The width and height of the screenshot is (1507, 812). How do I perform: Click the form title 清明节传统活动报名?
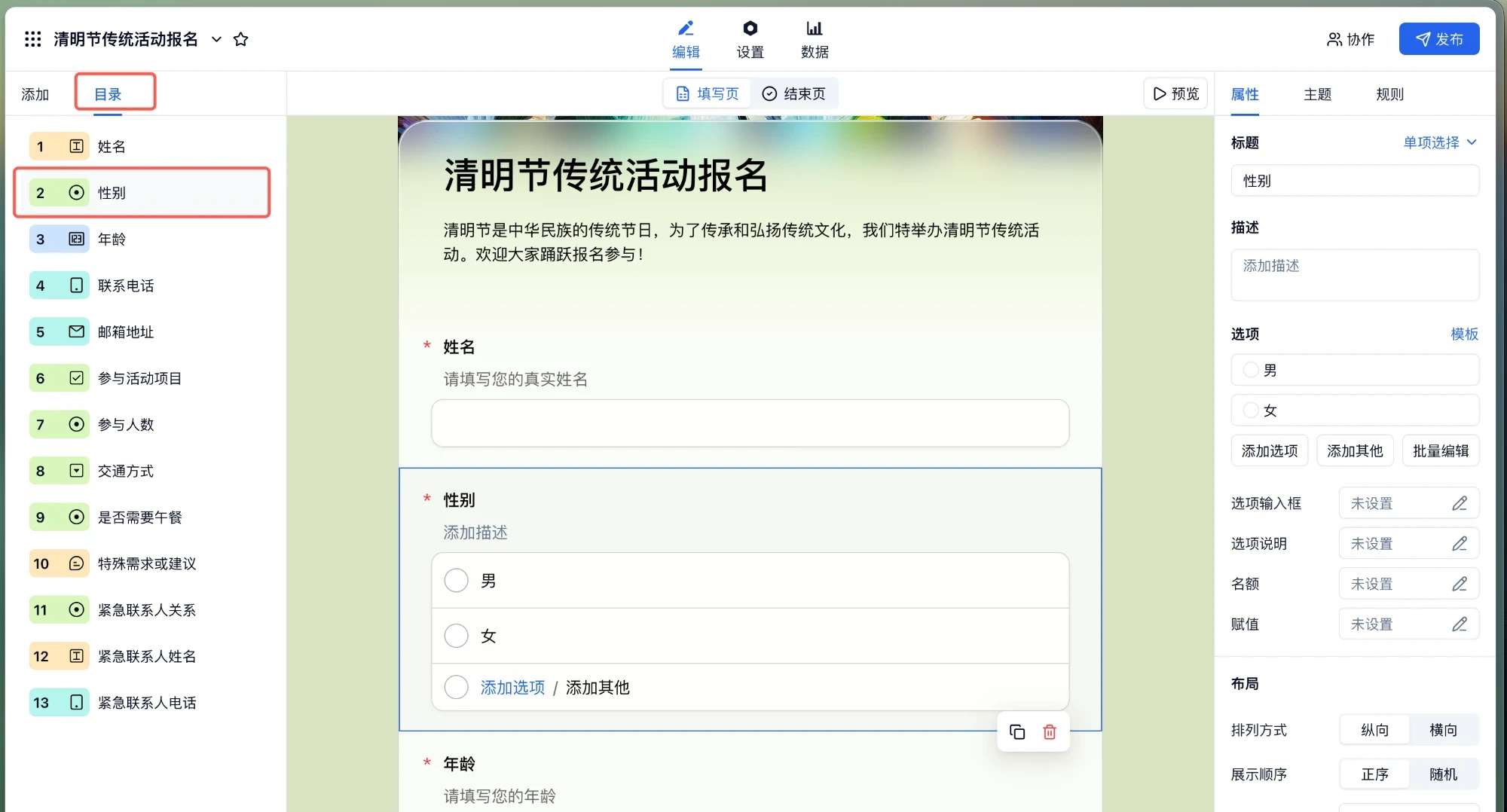tap(606, 175)
